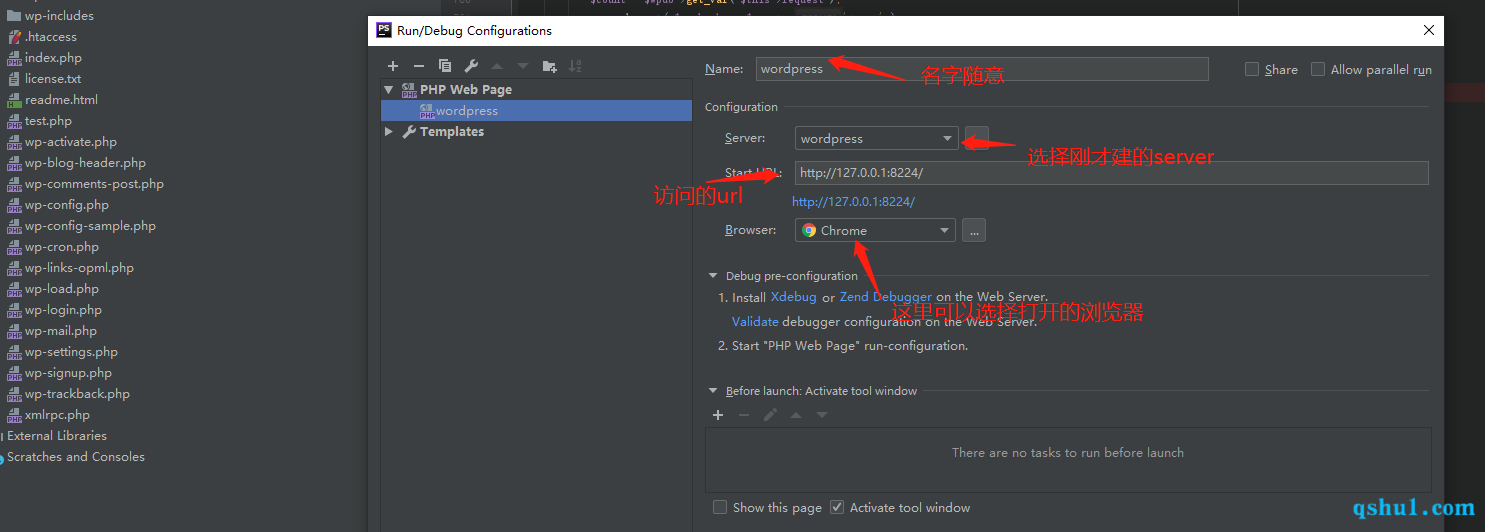Select wp-links-opml.php in the project tree
Viewport: 1485px width, 532px height.
pos(79,268)
